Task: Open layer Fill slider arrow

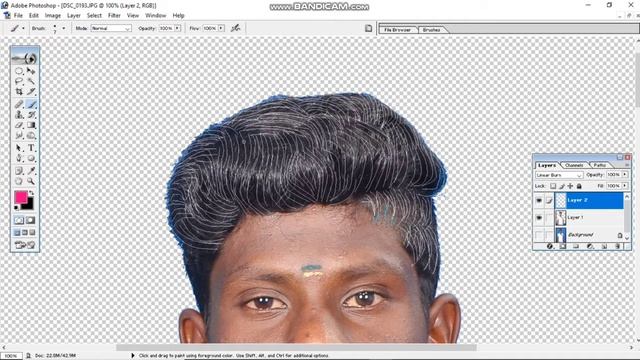Action: [625, 186]
